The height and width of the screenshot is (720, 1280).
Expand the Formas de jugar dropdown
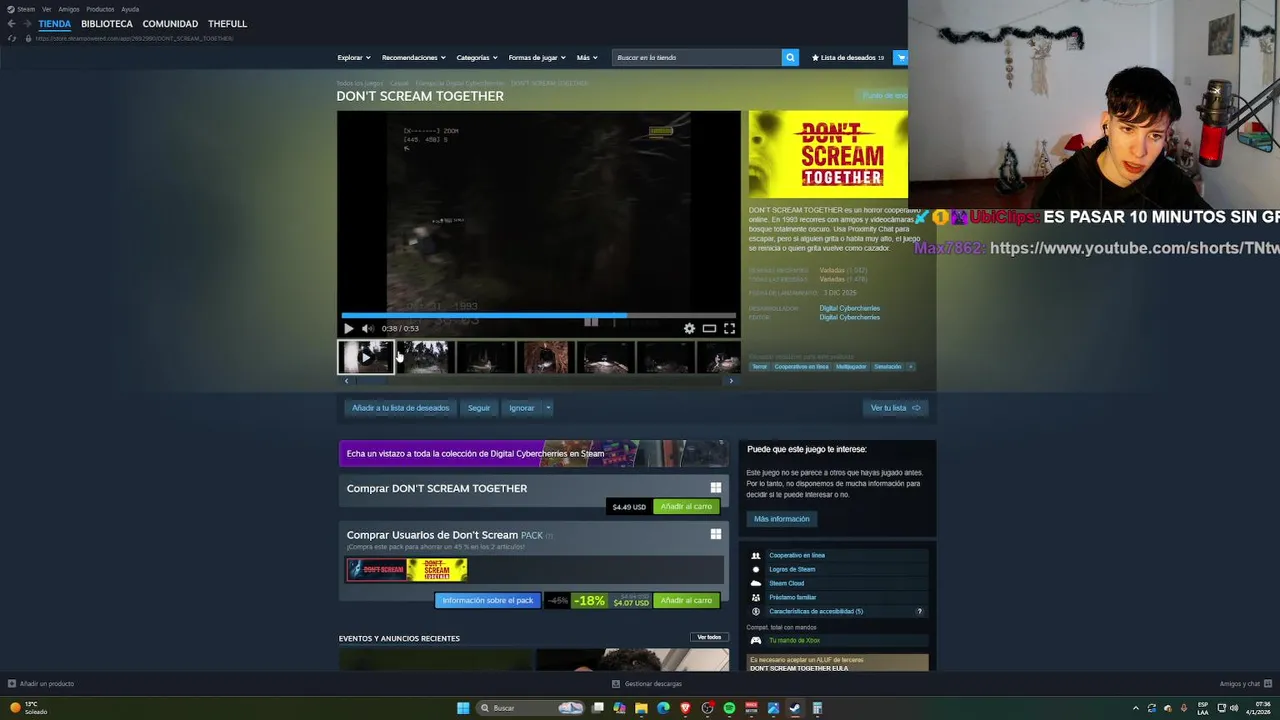click(x=537, y=57)
